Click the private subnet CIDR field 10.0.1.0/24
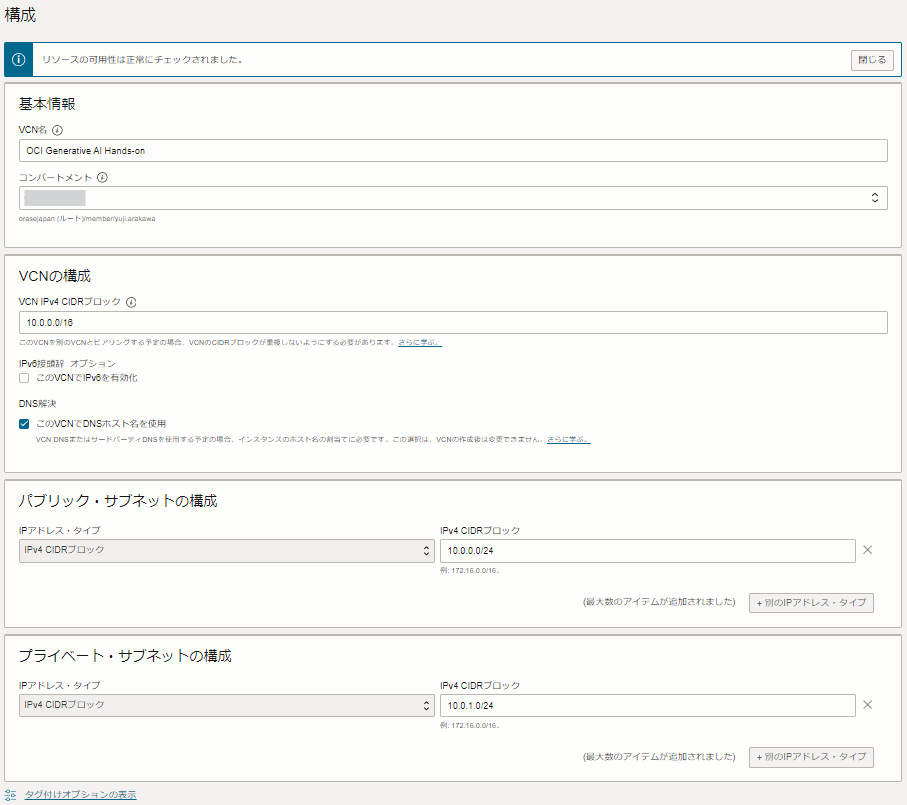The image size is (907, 805). (x=647, y=706)
